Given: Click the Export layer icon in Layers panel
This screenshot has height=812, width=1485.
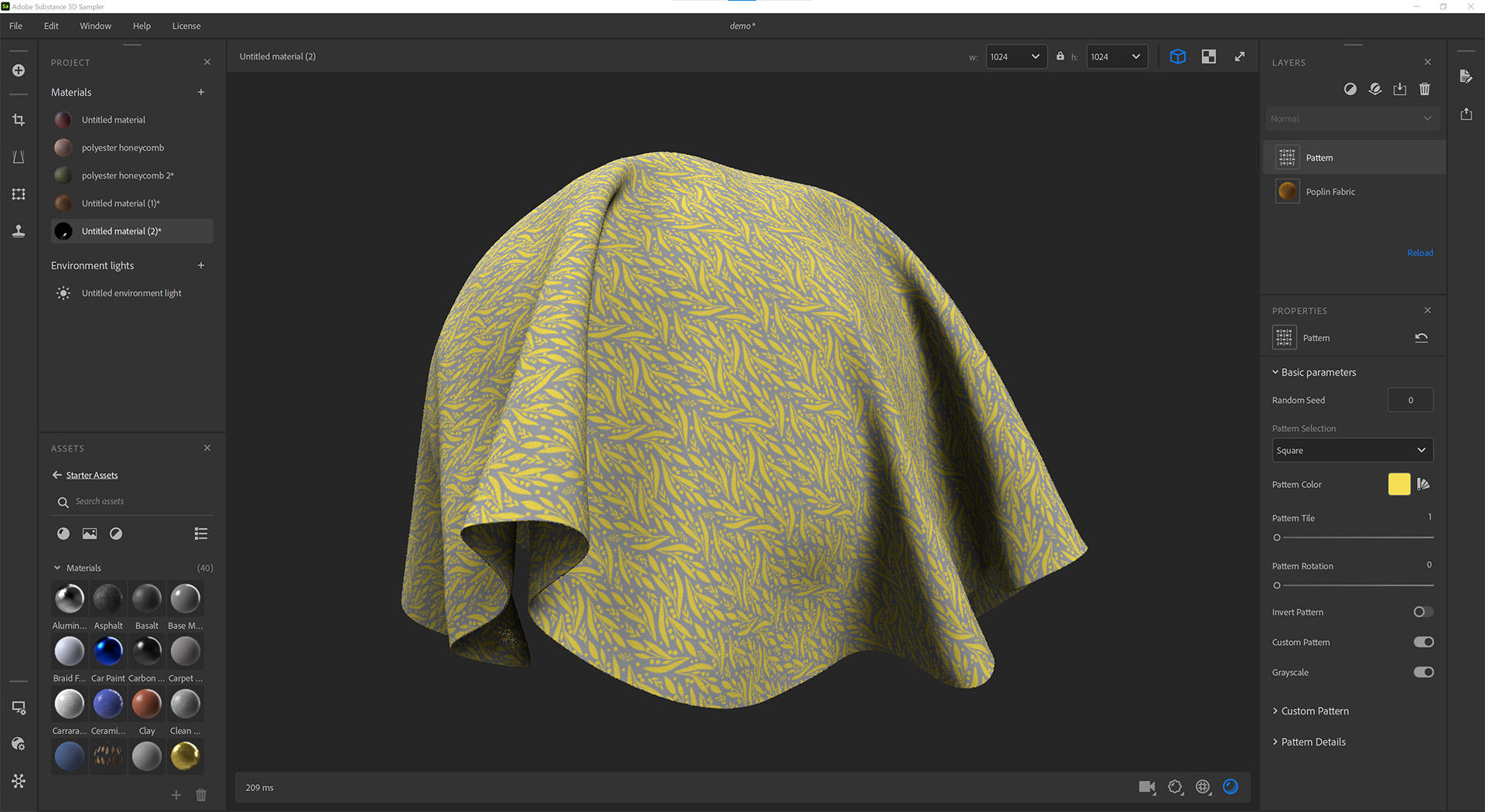Looking at the screenshot, I should (x=1399, y=89).
